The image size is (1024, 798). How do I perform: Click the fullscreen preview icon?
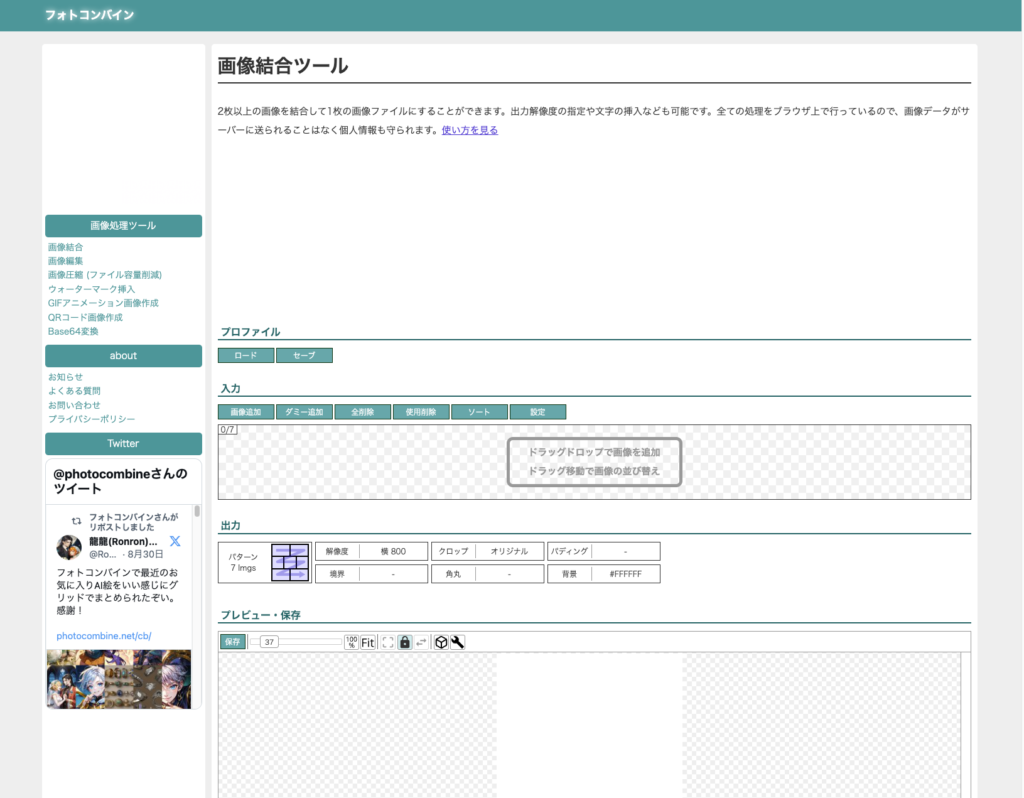(388, 642)
